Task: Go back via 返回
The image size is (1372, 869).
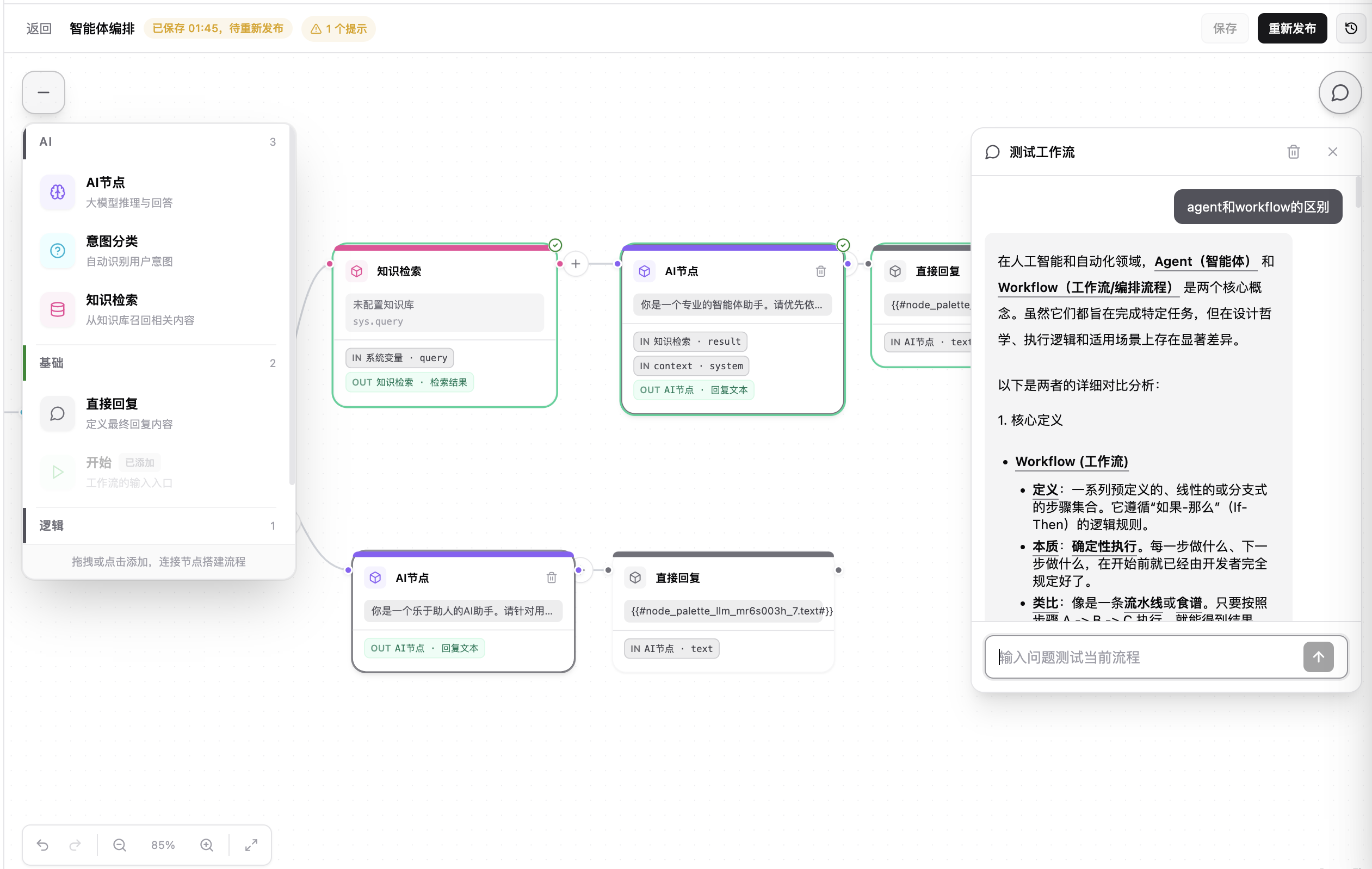Action: tap(39, 28)
